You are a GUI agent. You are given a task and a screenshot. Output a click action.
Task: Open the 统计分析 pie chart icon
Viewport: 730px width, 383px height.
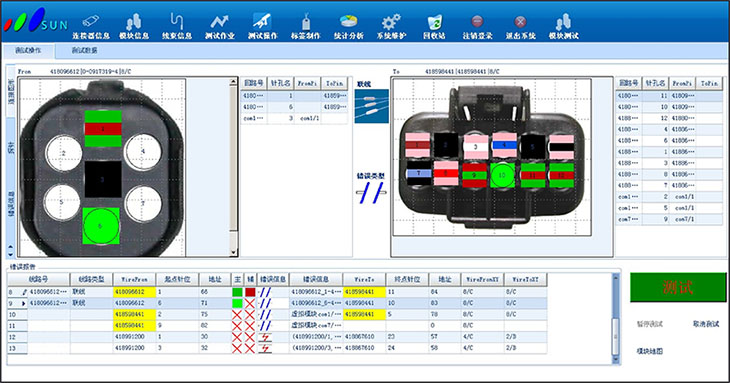pyautogui.click(x=348, y=27)
